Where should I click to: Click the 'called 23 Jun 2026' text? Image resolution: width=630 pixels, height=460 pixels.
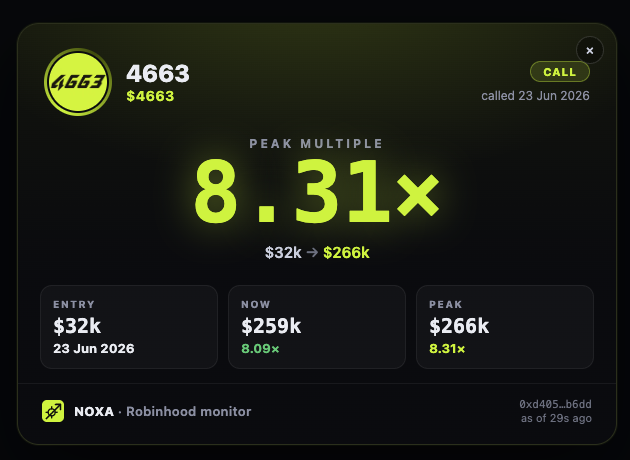pyautogui.click(x=535, y=96)
